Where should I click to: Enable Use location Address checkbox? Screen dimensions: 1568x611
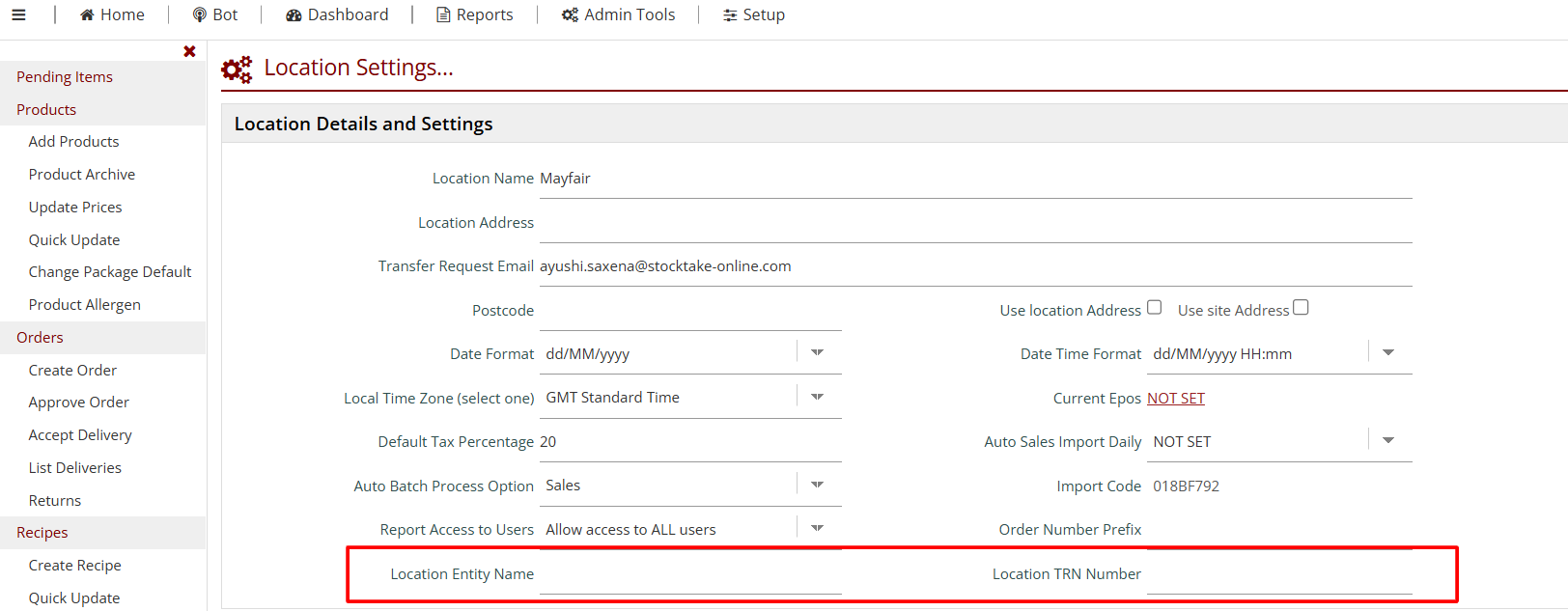pos(1154,308)
